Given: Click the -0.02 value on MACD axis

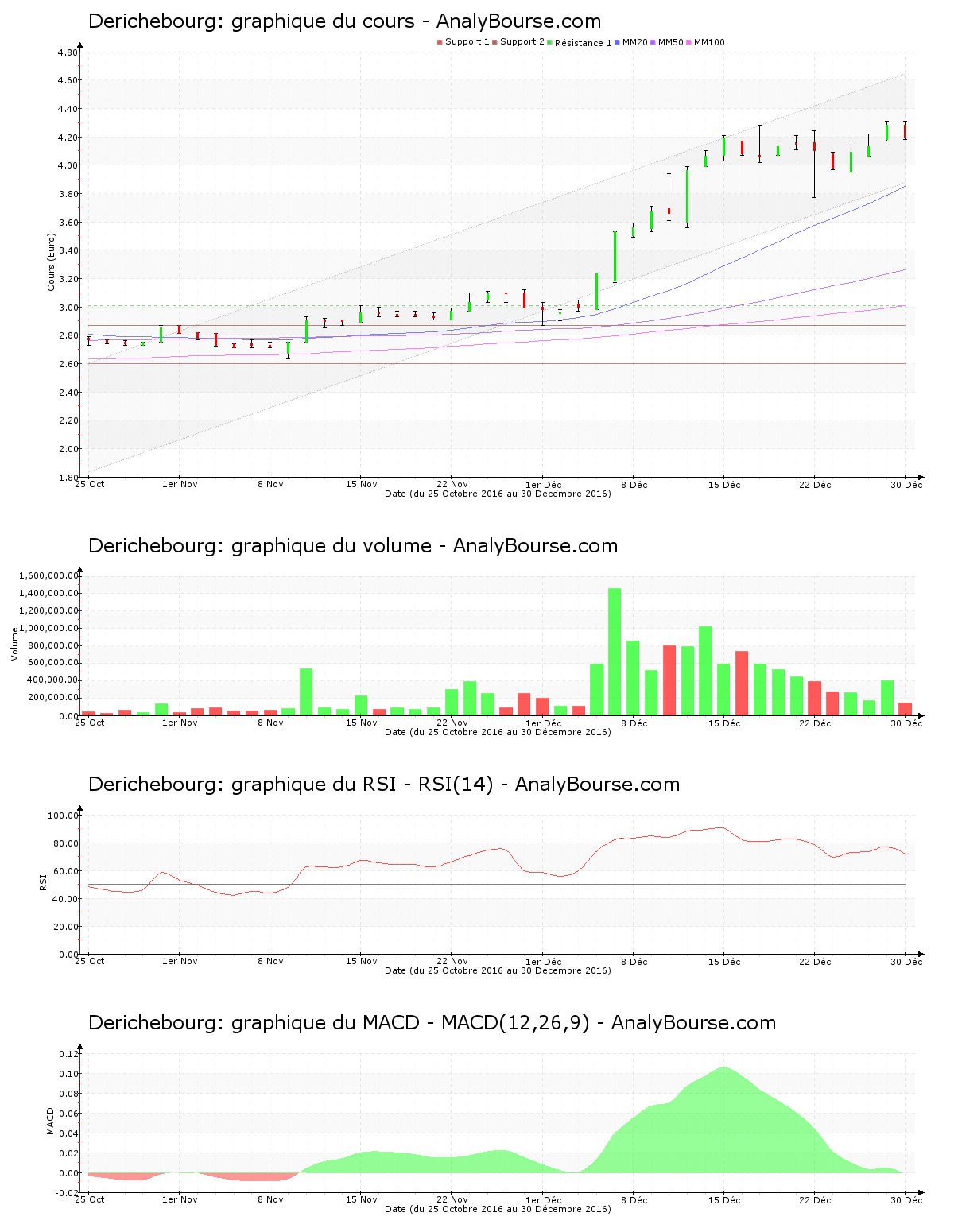Looking at the screenshot, I should tap(68, 1193).
